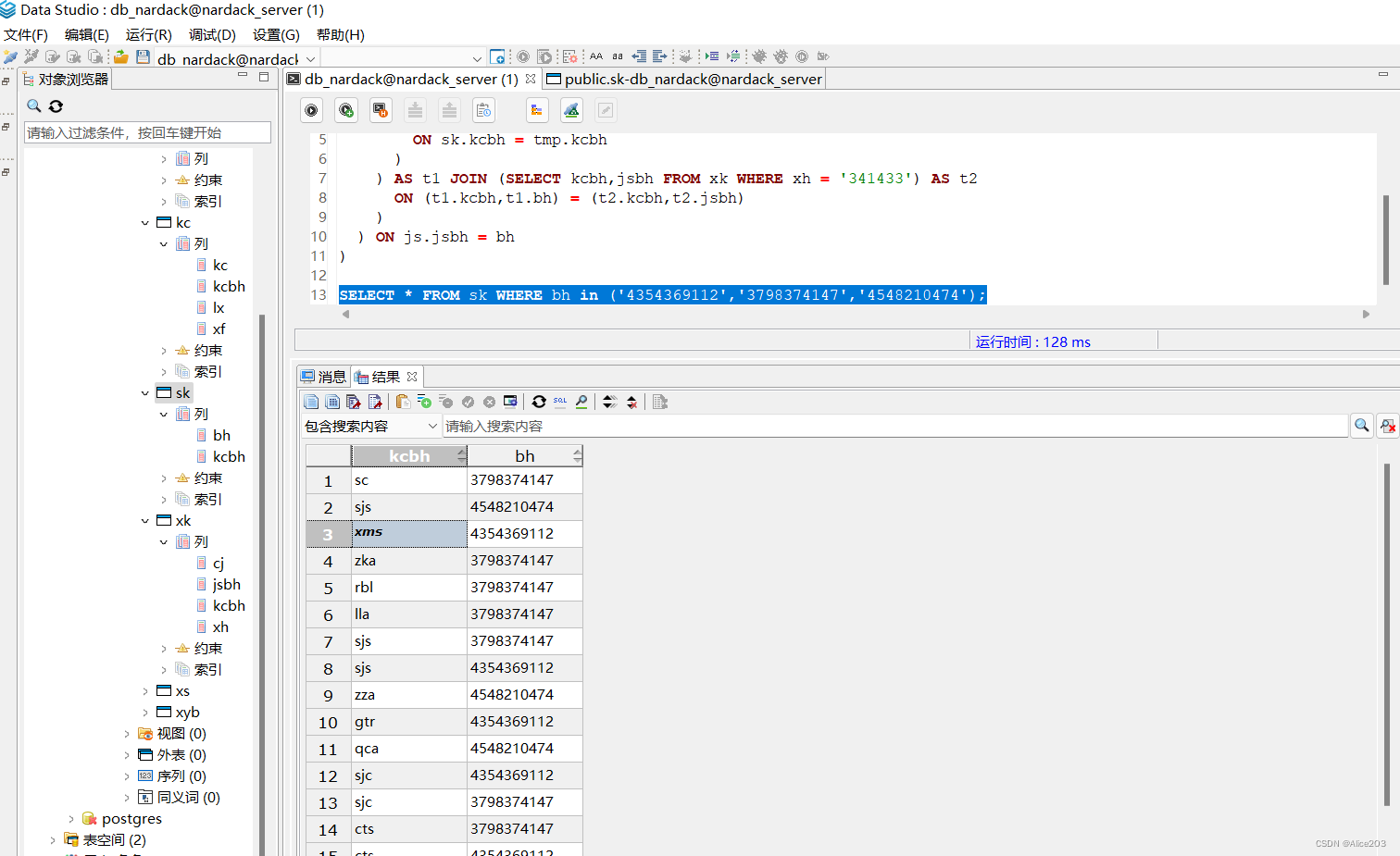Viewport: 1400px width, 856px height.
Task: Sort by the kcbh column header
Action: point(409,455)
